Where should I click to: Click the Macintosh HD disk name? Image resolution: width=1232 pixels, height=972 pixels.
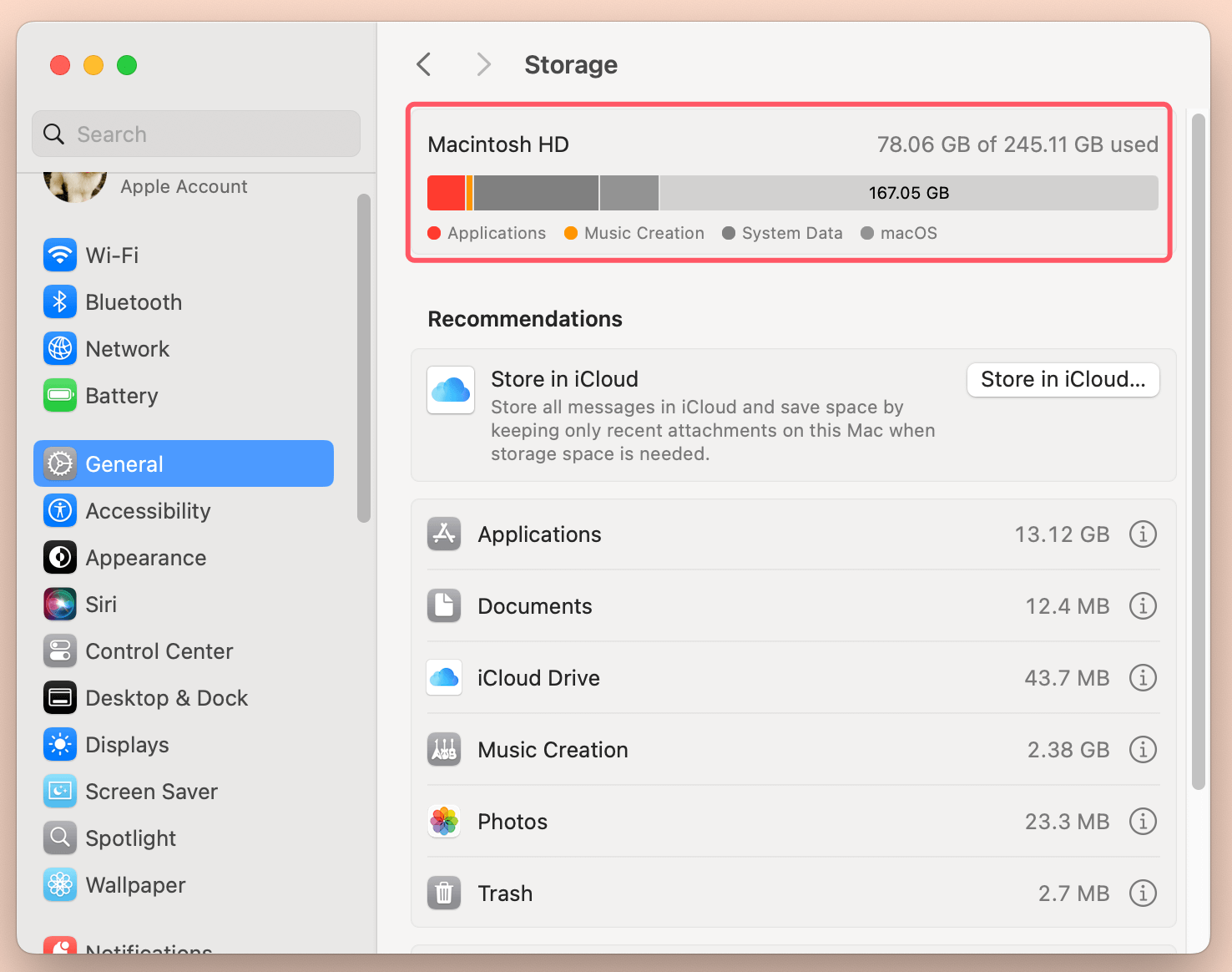coord(498,144)
